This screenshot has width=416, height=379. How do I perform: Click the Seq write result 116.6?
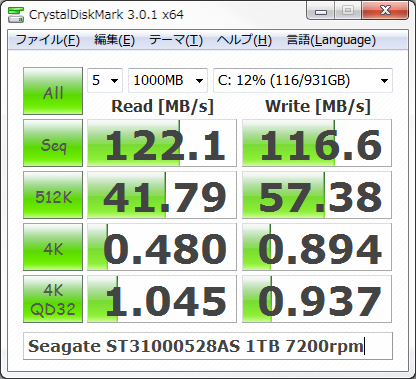click(x=317, y=143)
